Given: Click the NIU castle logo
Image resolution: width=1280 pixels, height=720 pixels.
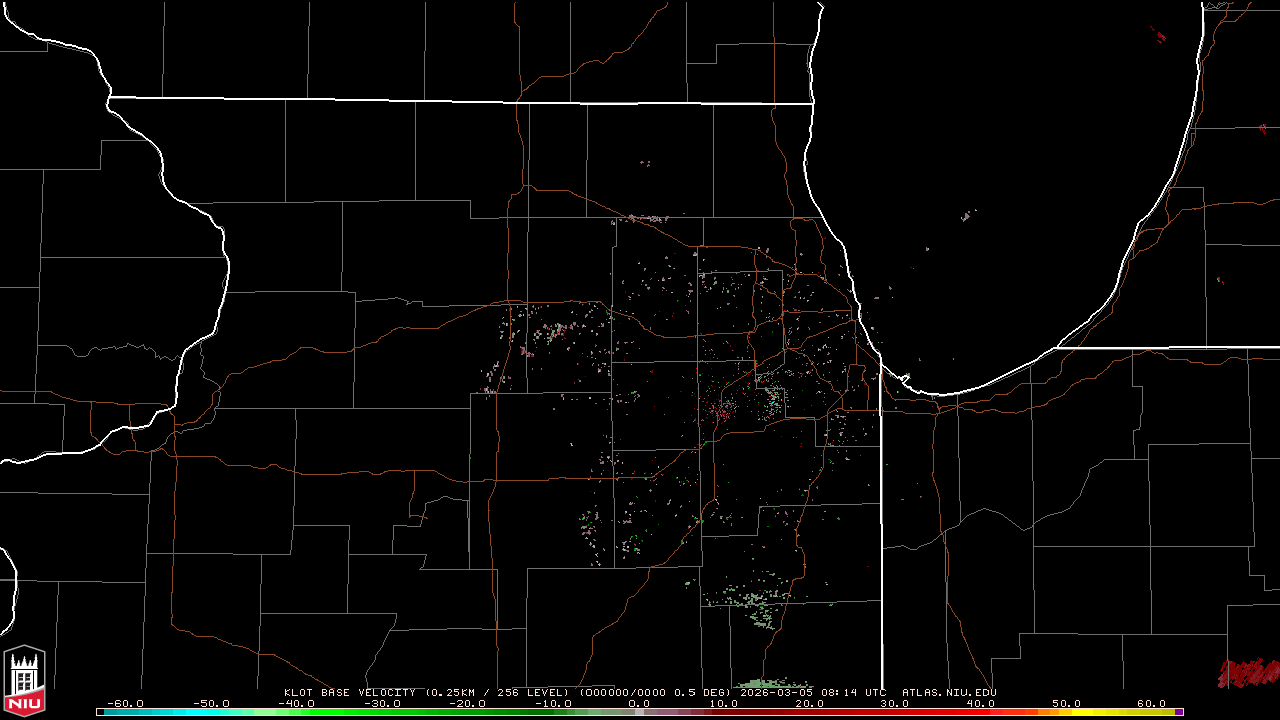Looking at the screenshot, I should [24, 679].
